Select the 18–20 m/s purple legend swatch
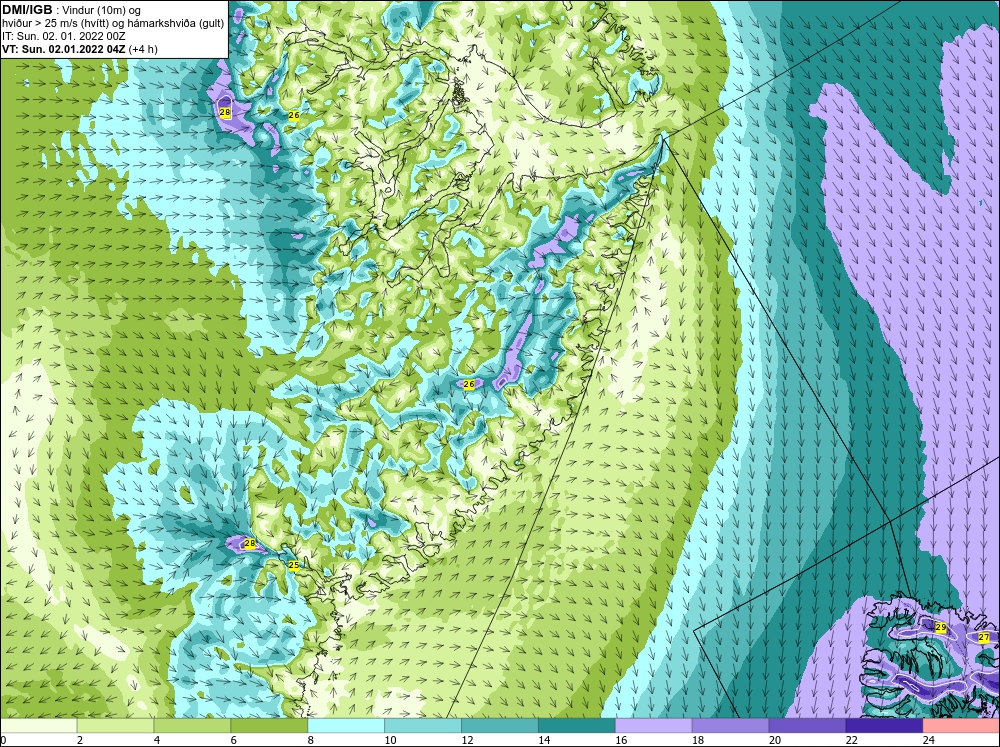 coord(730,725)
